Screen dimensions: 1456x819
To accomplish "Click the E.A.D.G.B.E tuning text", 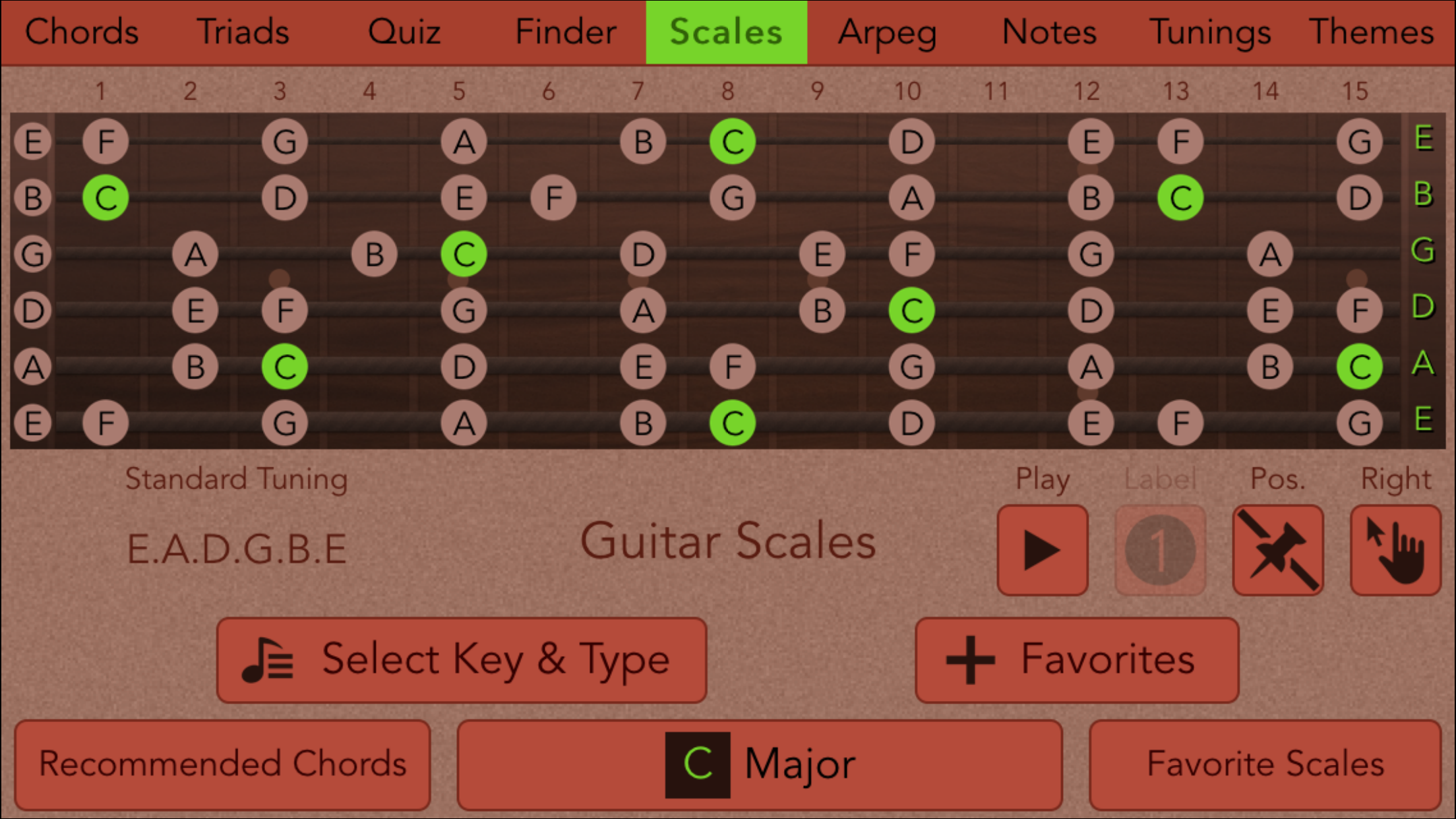I will coord(237,549).
